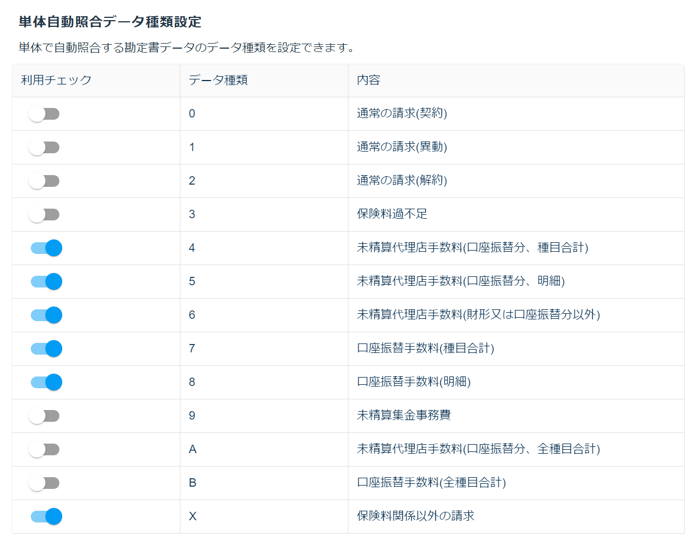The width and height of the screenshot is (688, 537).
Task: Click the 未精算代理店手数料(口座振替分、全種目合計) cell
Action: [x=516, y=449]
